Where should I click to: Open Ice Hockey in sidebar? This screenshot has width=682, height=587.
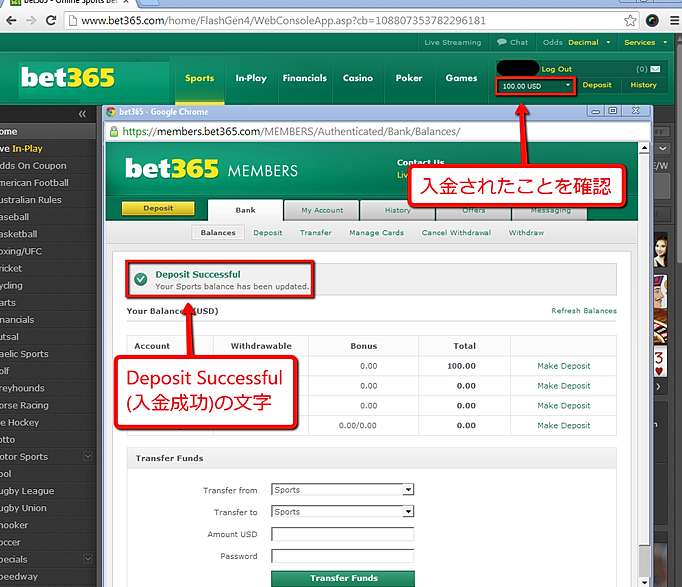click(x=48, y=422)
